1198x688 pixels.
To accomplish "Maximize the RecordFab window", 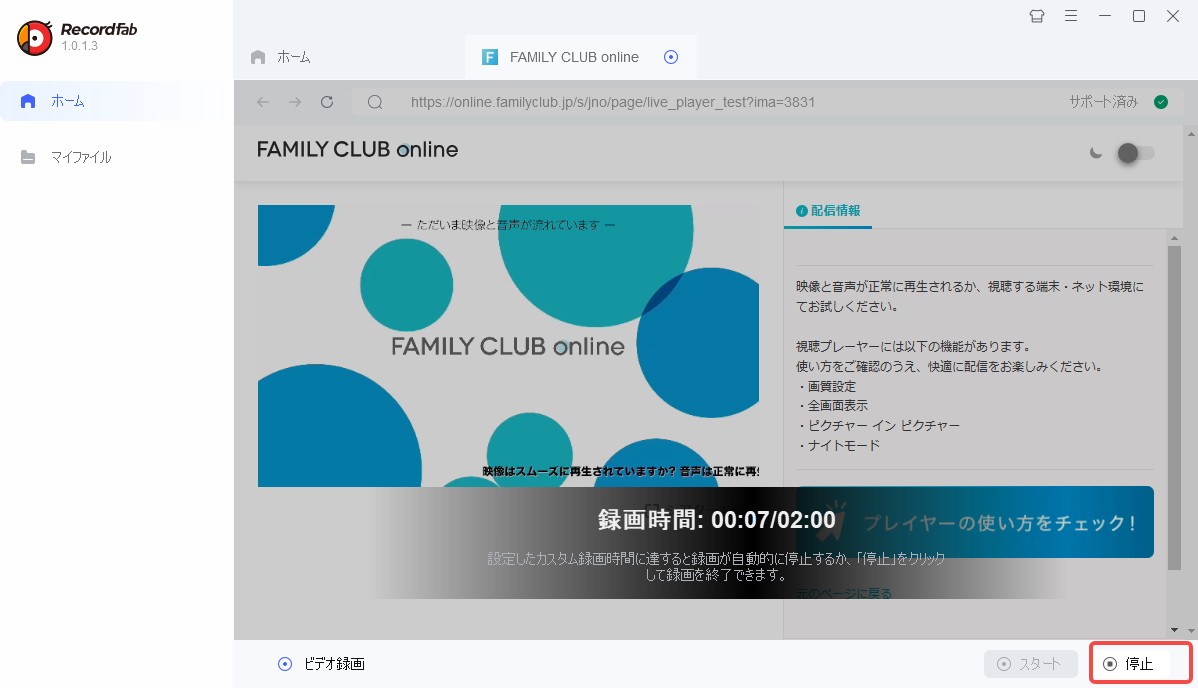I will 1138,16.
